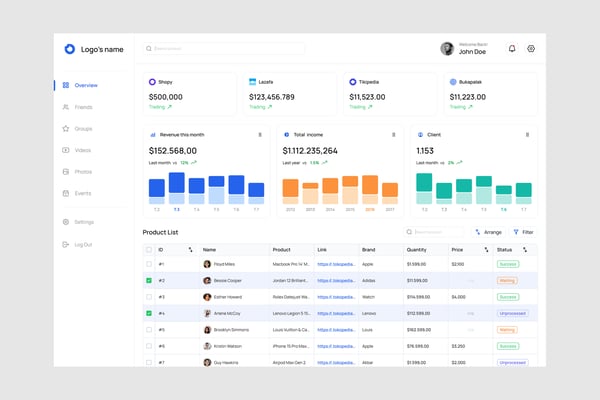Click the Photos sidebar icon
The height and width of the screenshot is (400, 600).
coord(66,171)
